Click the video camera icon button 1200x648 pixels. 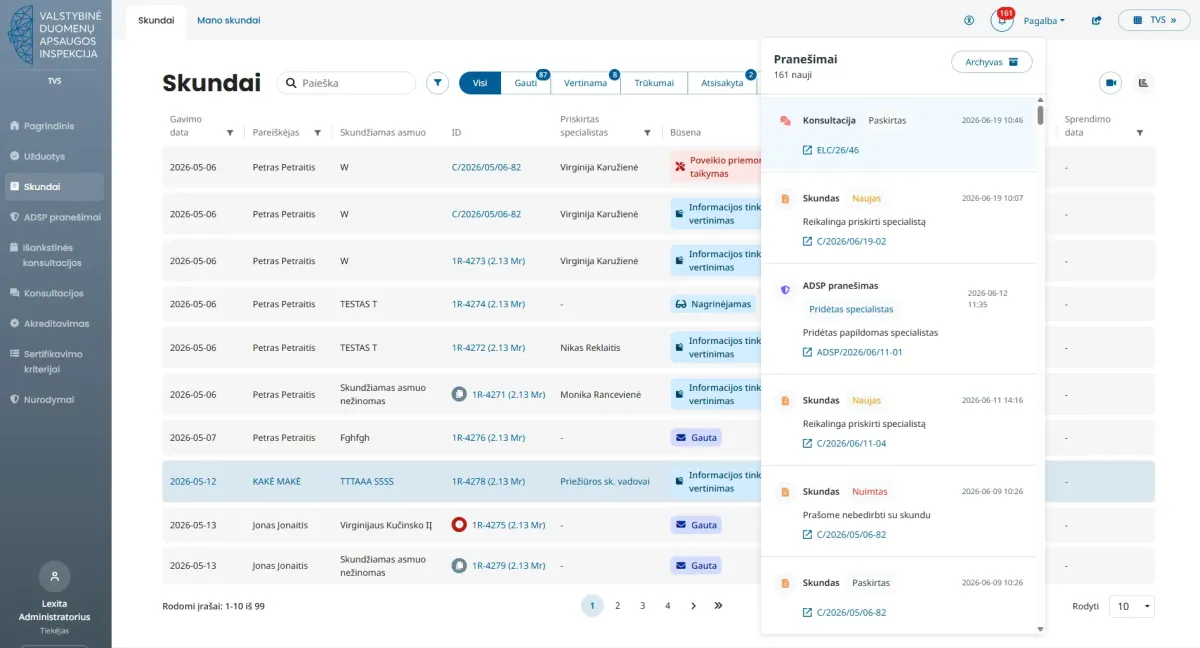tap(1110, 83)
